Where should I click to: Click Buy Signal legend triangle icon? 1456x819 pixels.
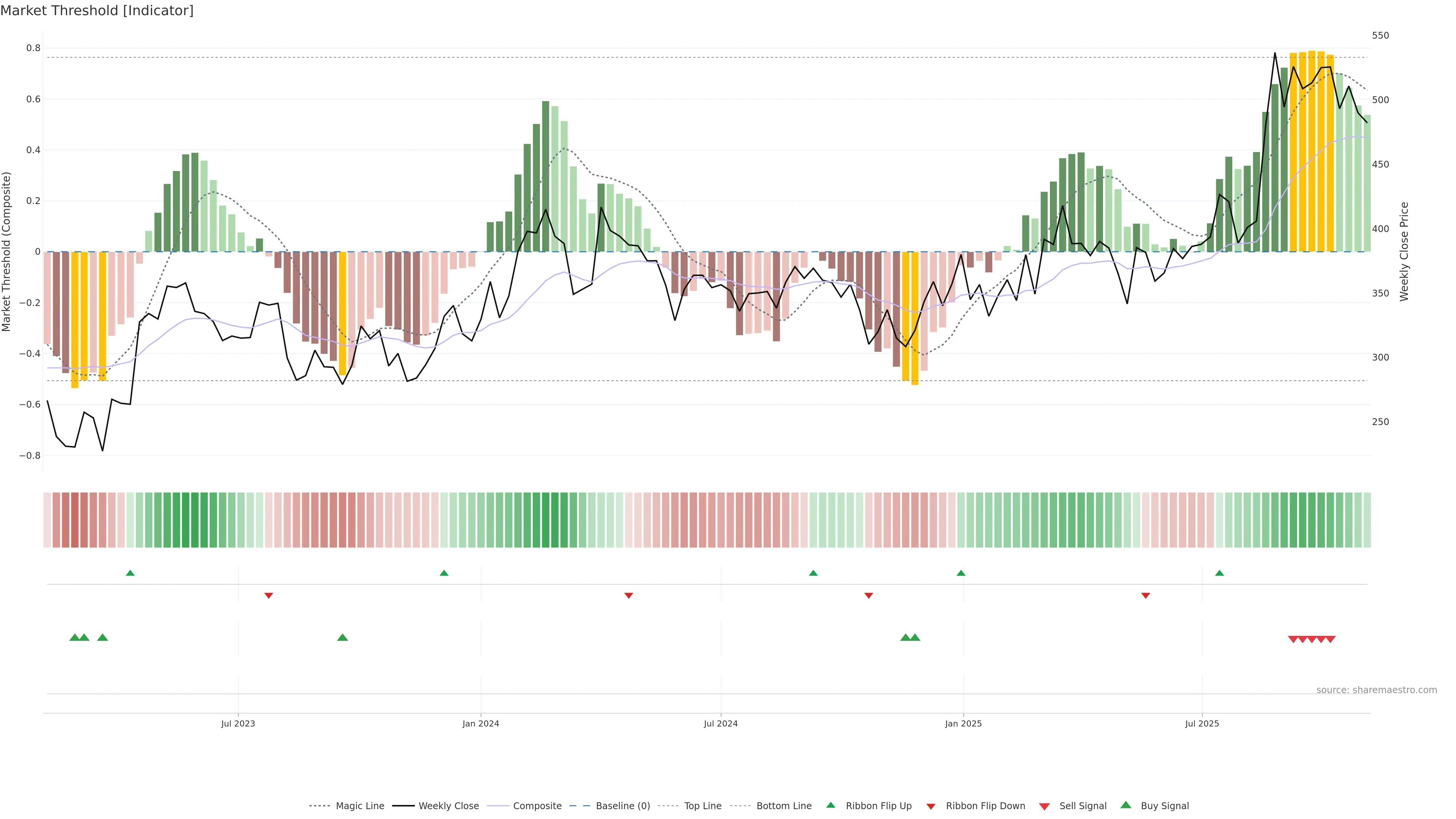click(1126, 805)
